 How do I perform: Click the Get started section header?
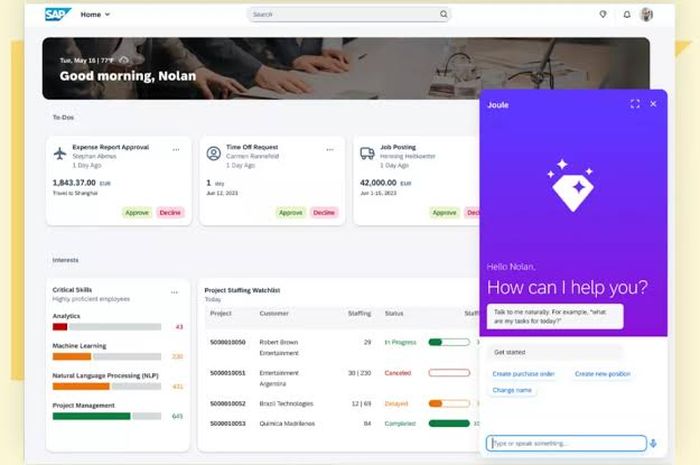click(554, 353)
